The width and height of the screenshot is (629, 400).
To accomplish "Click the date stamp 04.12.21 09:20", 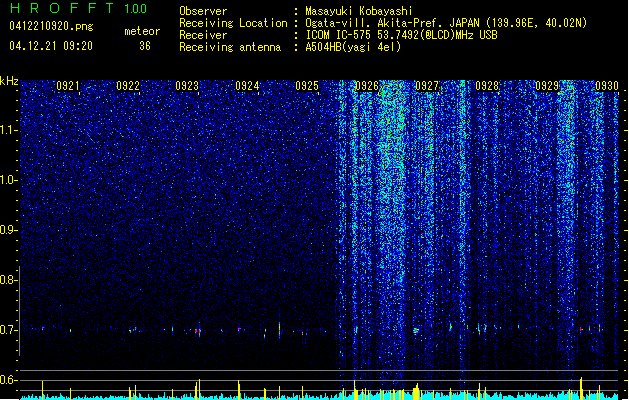I will (x=51, y=46).
